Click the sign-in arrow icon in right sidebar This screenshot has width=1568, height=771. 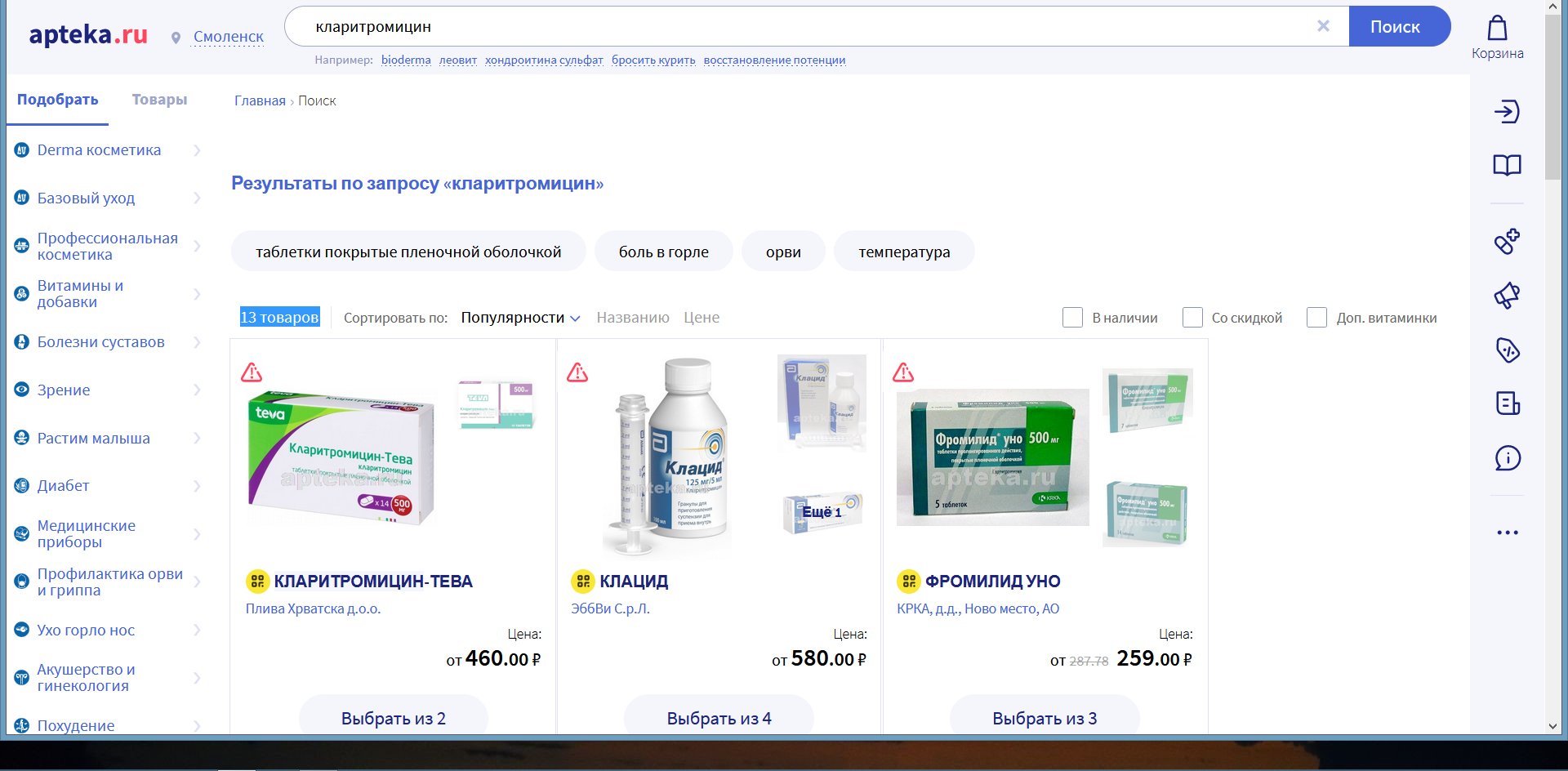[1507, 111]
